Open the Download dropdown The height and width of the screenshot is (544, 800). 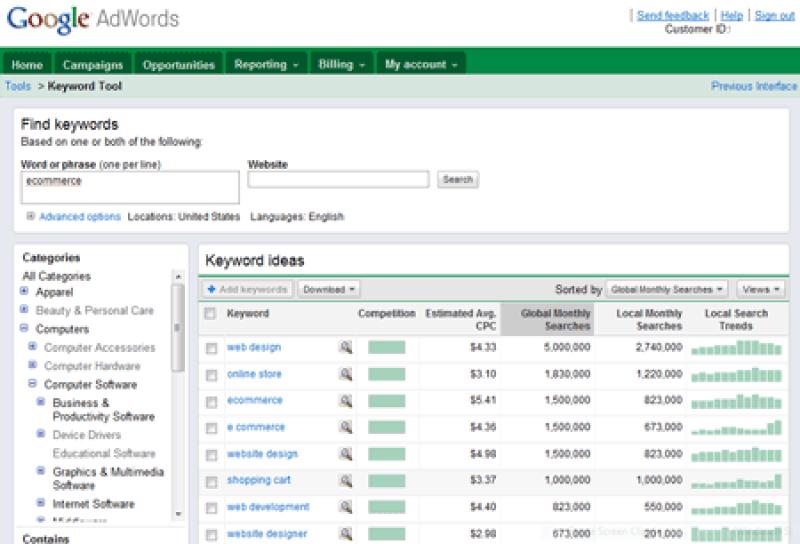pyautogui.click(x=329, y=290)
